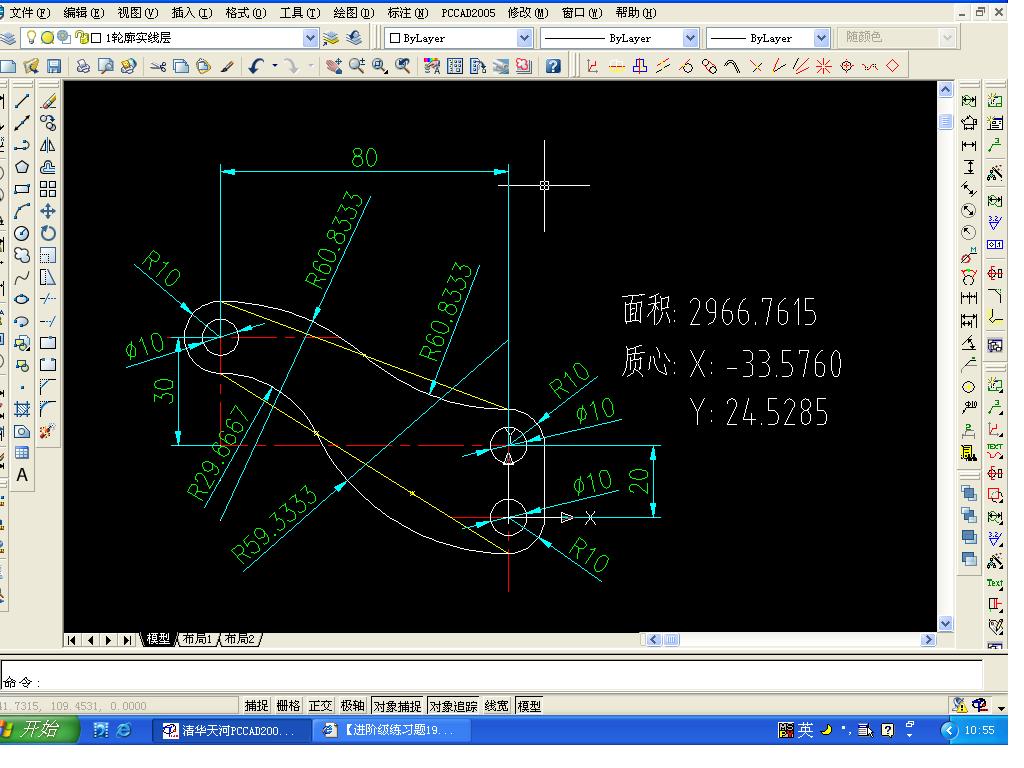Select the Line draw tool
This screenshot has width=1024, height=768.
(x=22, y=101)
